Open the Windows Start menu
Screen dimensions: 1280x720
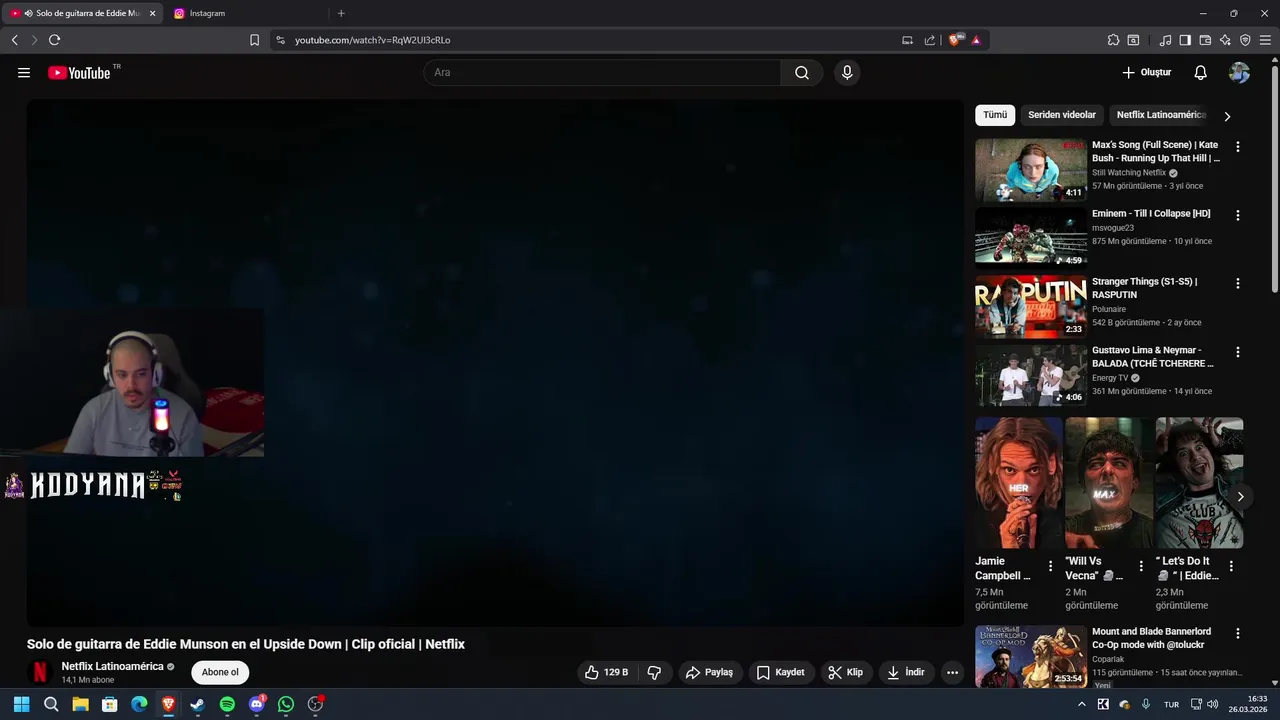pos(21,704)
